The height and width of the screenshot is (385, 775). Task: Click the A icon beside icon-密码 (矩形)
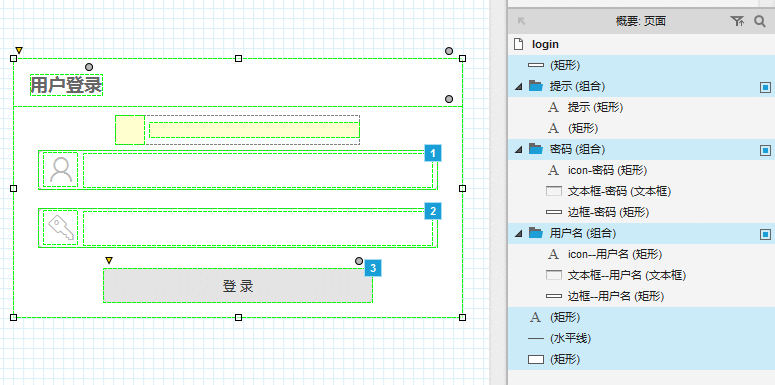554,171
